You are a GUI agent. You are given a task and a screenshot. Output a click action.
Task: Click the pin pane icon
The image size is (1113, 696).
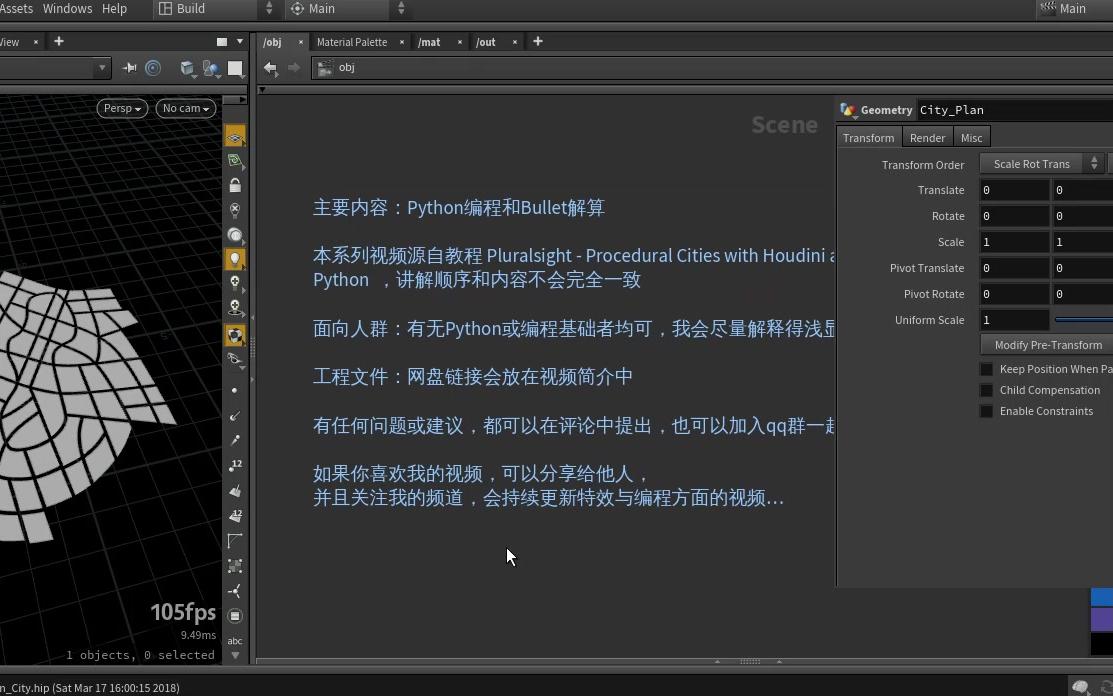tap(129, 67)
